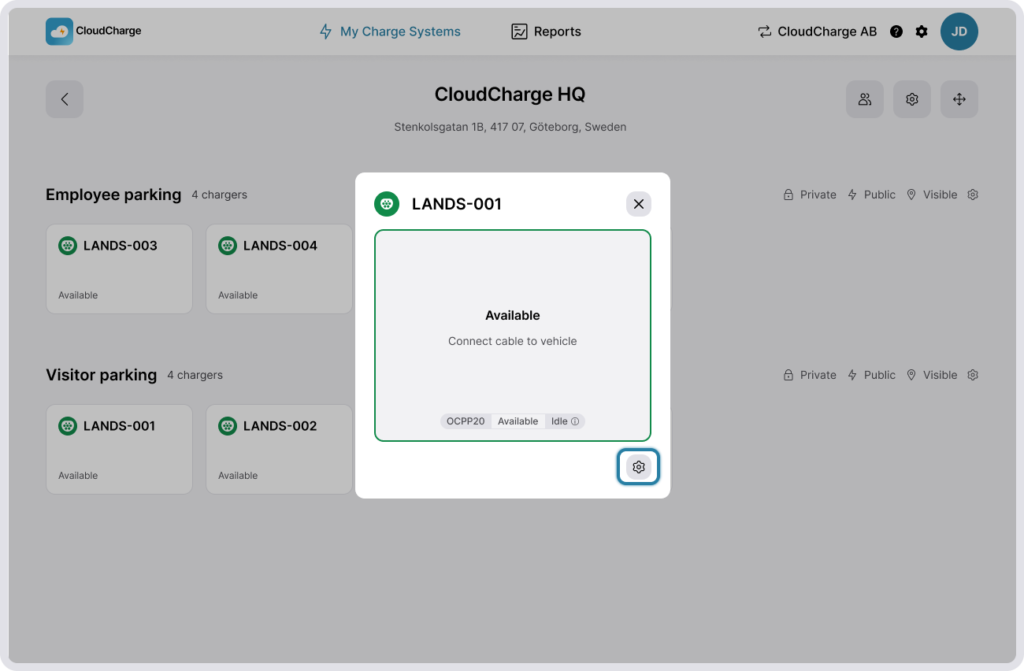Screen dimensions: 1024x671
Task: Click the Idle info icon
Action: 575,421
